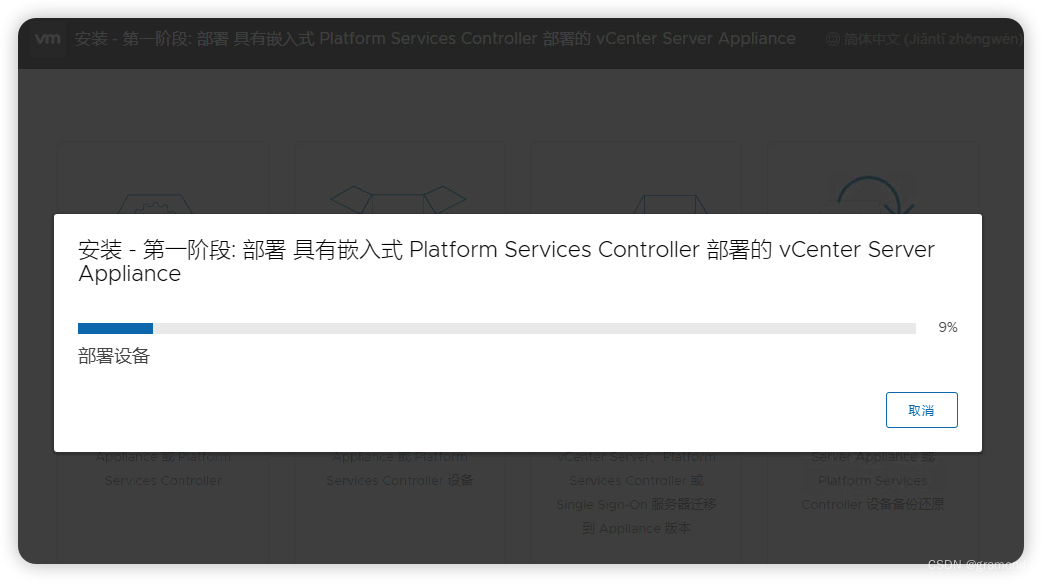Click the deployment progress bar
The width and height of the screenshot is (1042, 582).
496,328
